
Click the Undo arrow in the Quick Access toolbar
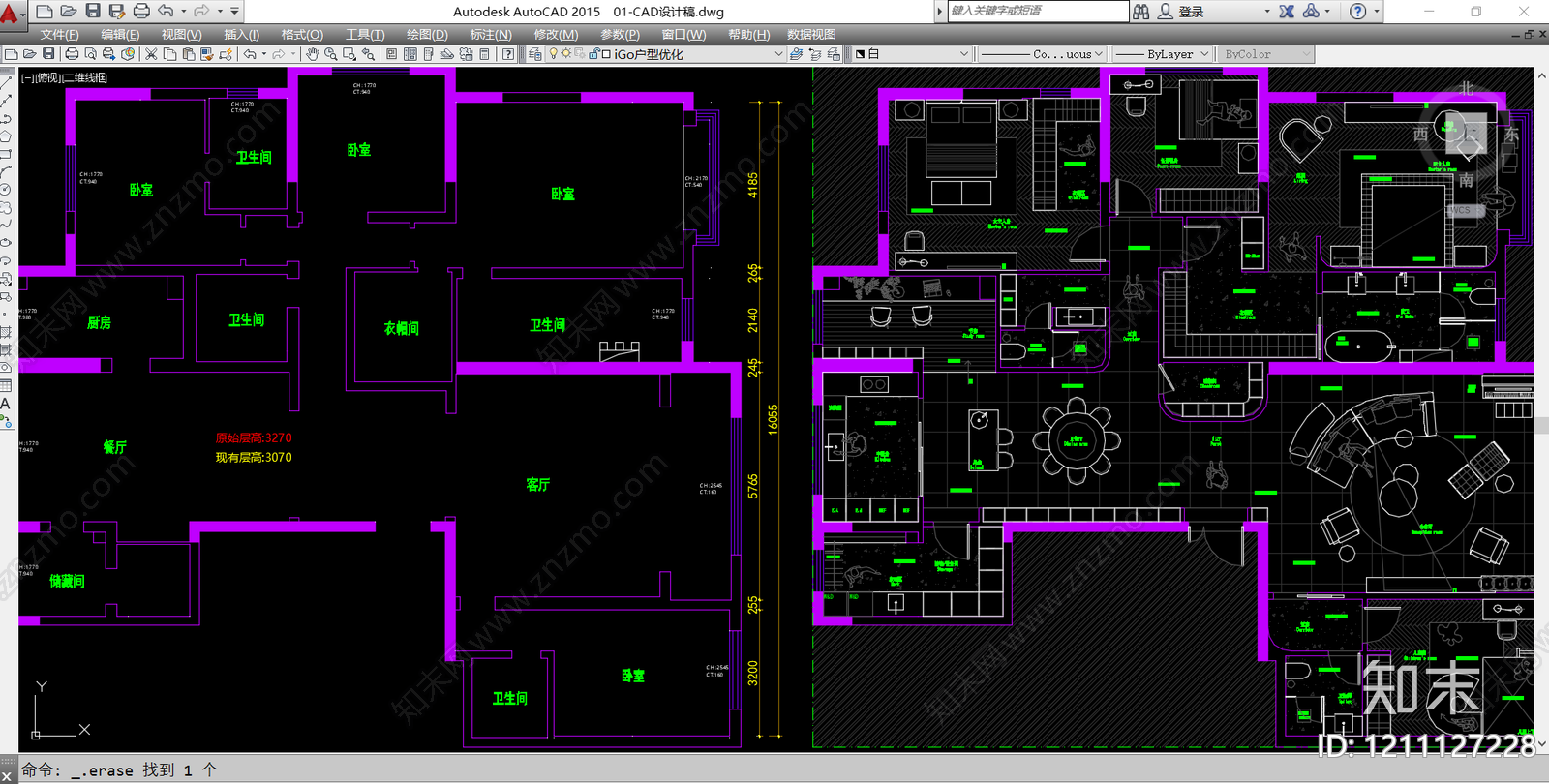(167, 11)
